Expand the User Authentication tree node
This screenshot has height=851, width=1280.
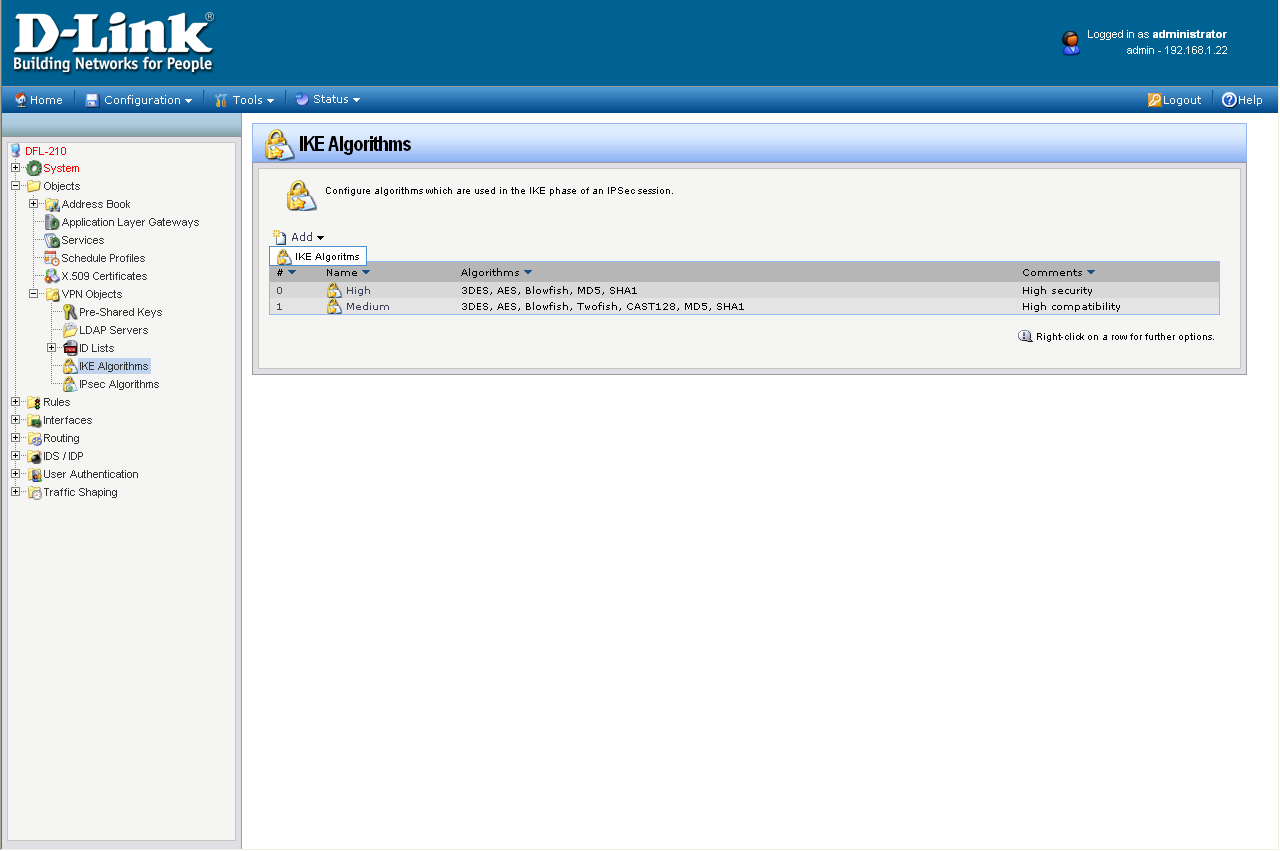point(16,474)
